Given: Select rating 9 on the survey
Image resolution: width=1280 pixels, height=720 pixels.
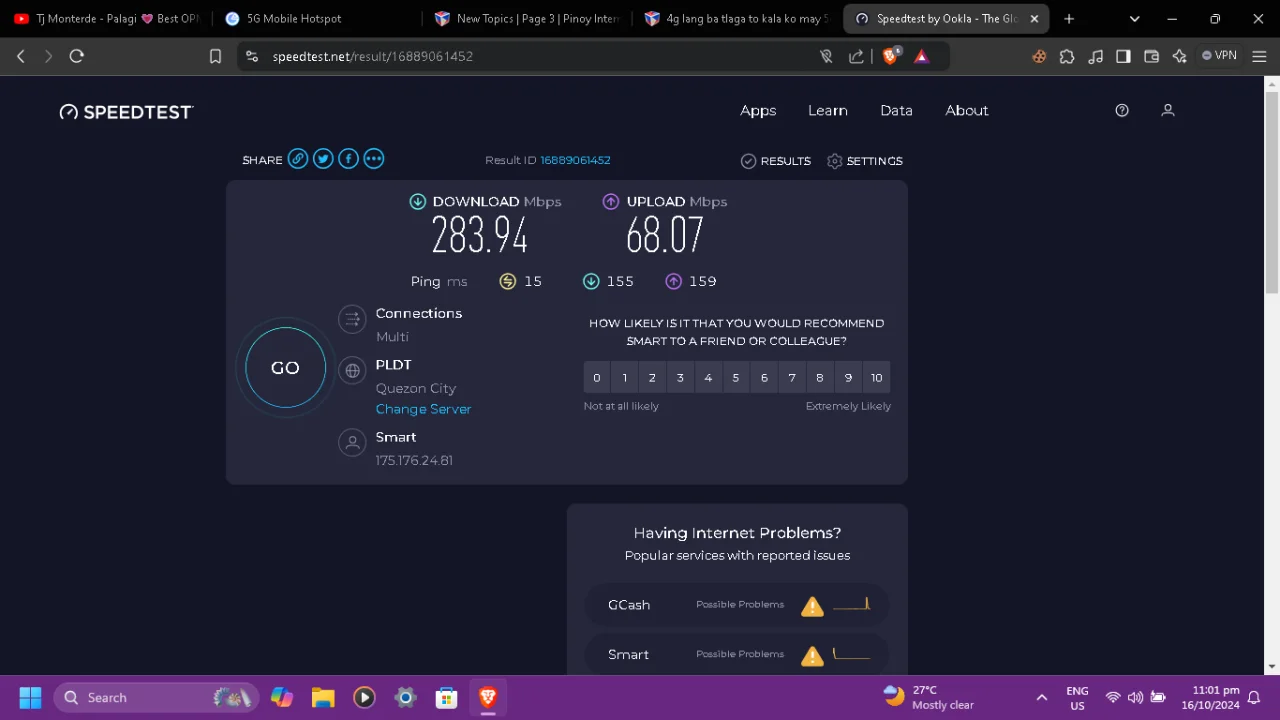Looking at the screenshot, I should click(848, 377).
